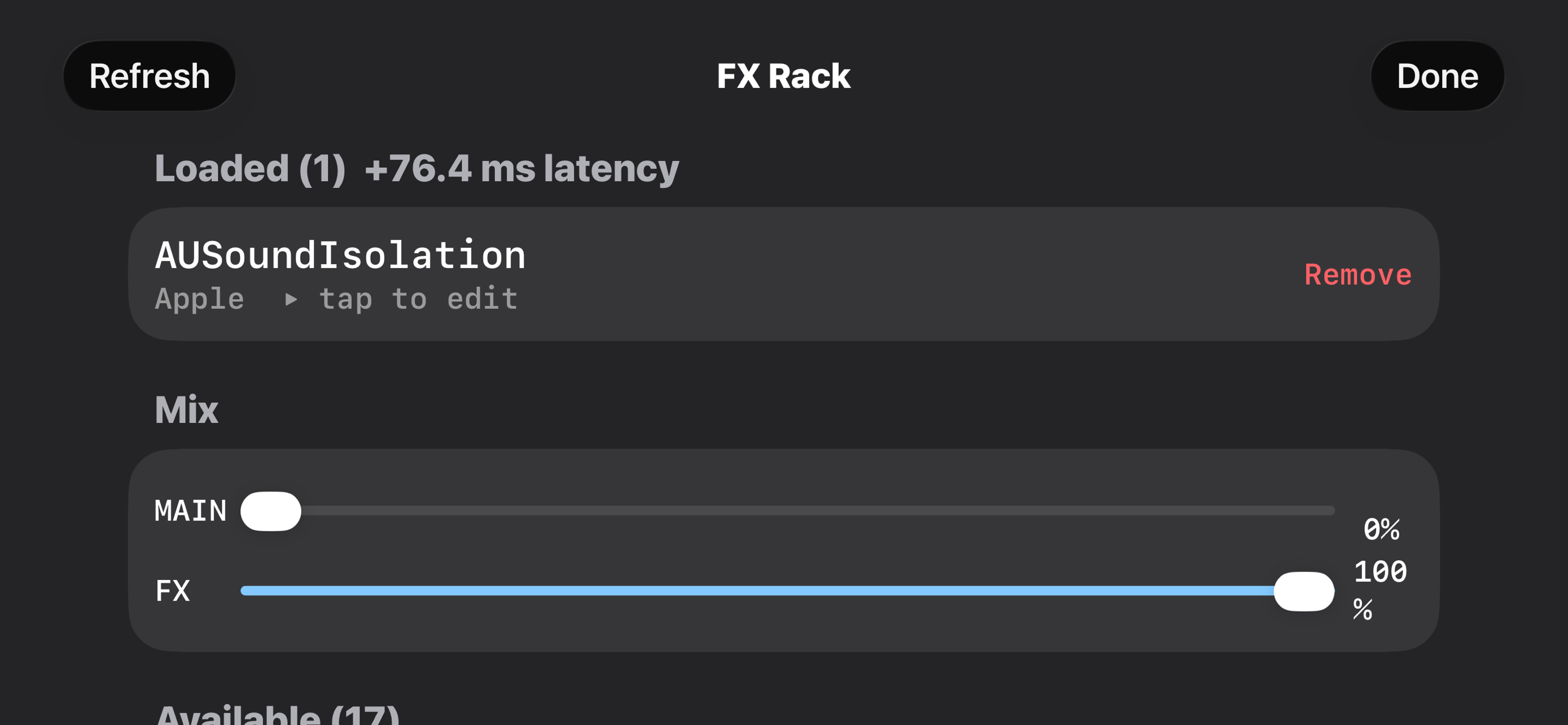Remove the AUSoundIsolation effect
1568x725 pixels.
[1357, 274]
